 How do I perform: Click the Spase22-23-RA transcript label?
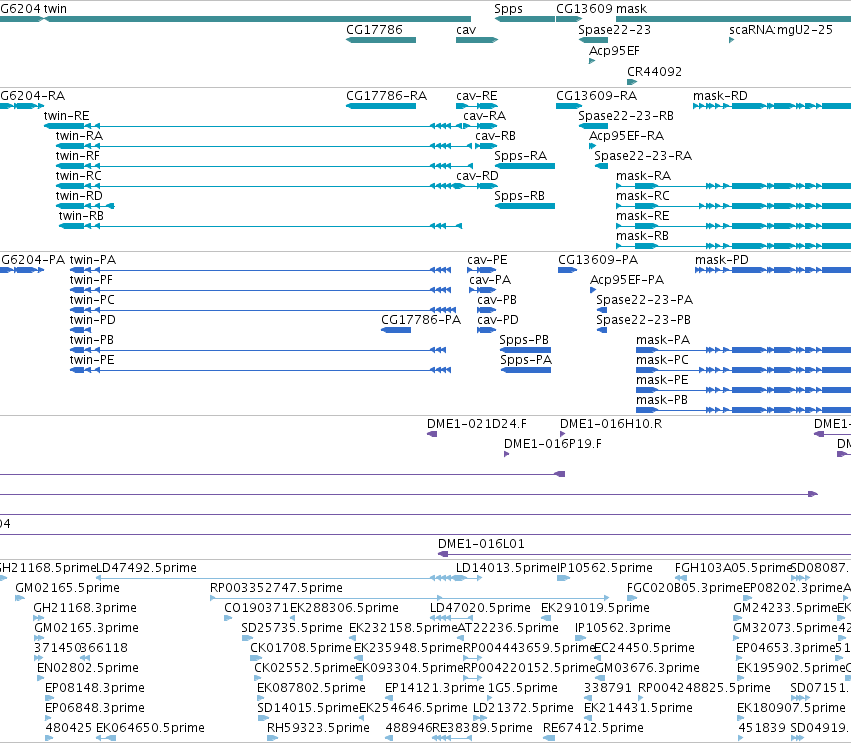[x=643, y=156]
